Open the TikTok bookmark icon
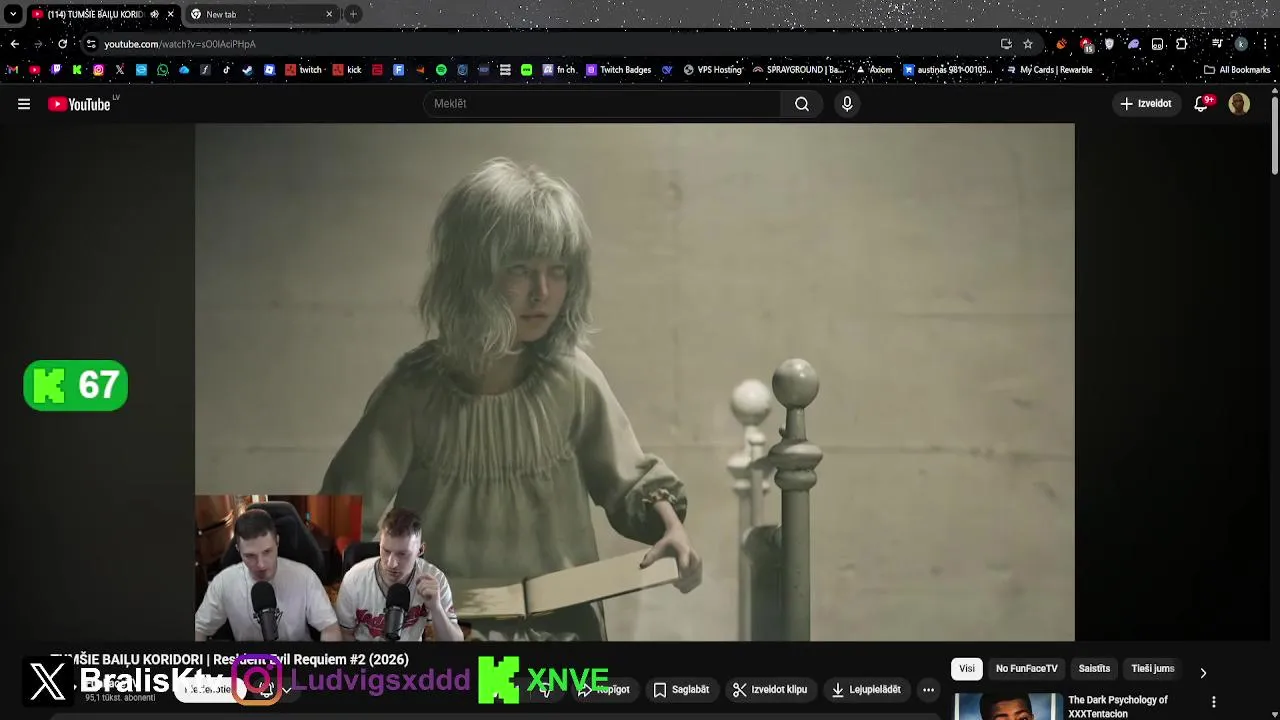The image size is (1280, 720). click(227, 70)
